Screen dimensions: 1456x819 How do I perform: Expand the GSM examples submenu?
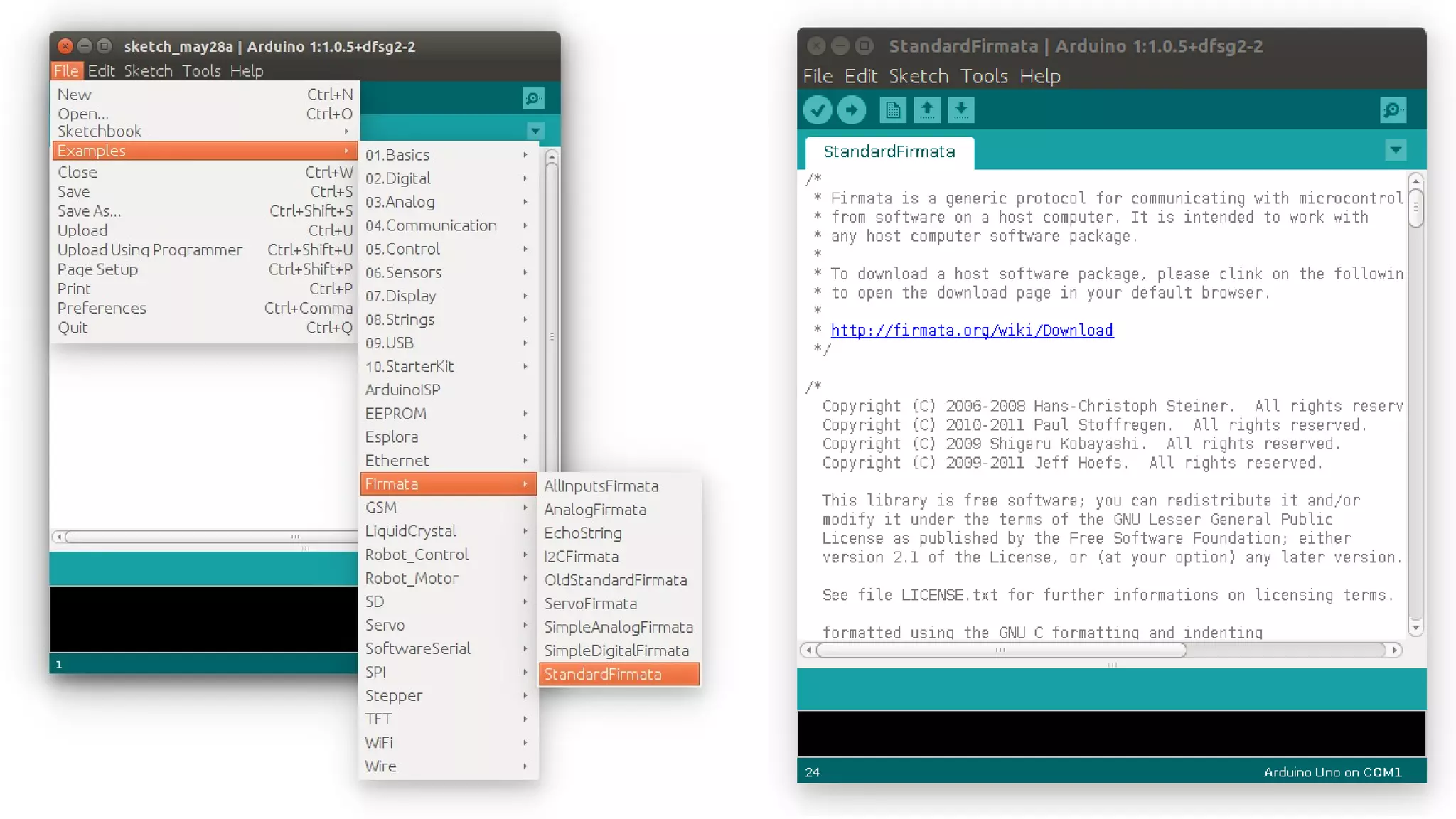click(449, 507)
